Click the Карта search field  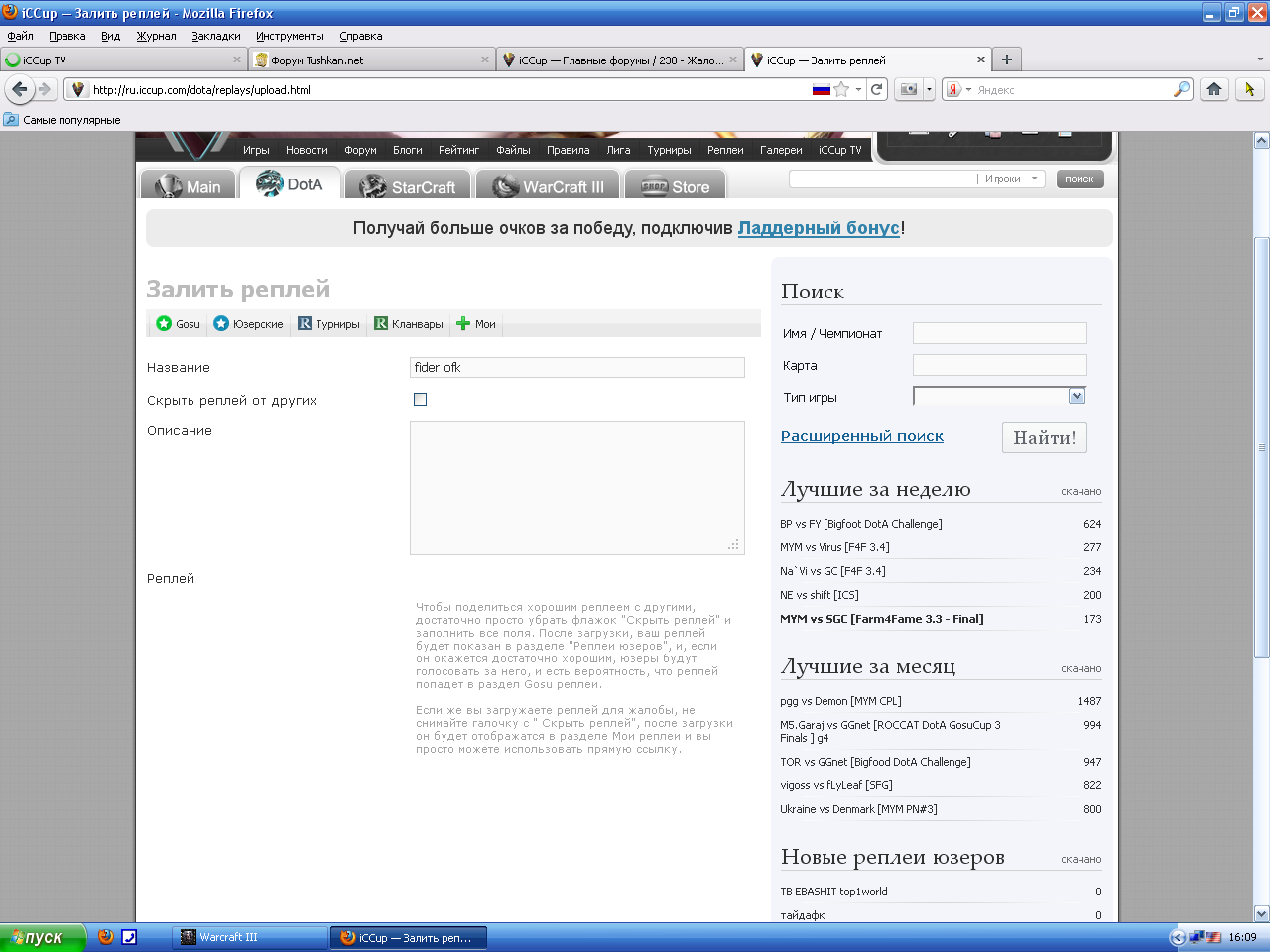pos(999,365)
